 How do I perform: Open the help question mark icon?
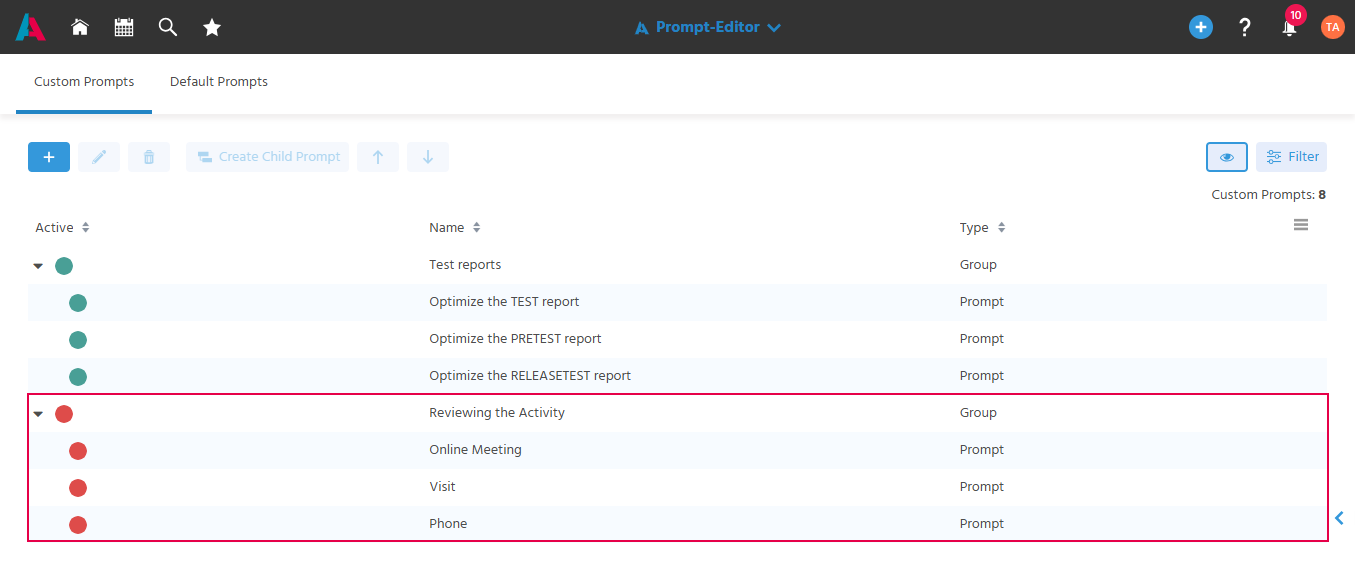[x=1245, y=27]
